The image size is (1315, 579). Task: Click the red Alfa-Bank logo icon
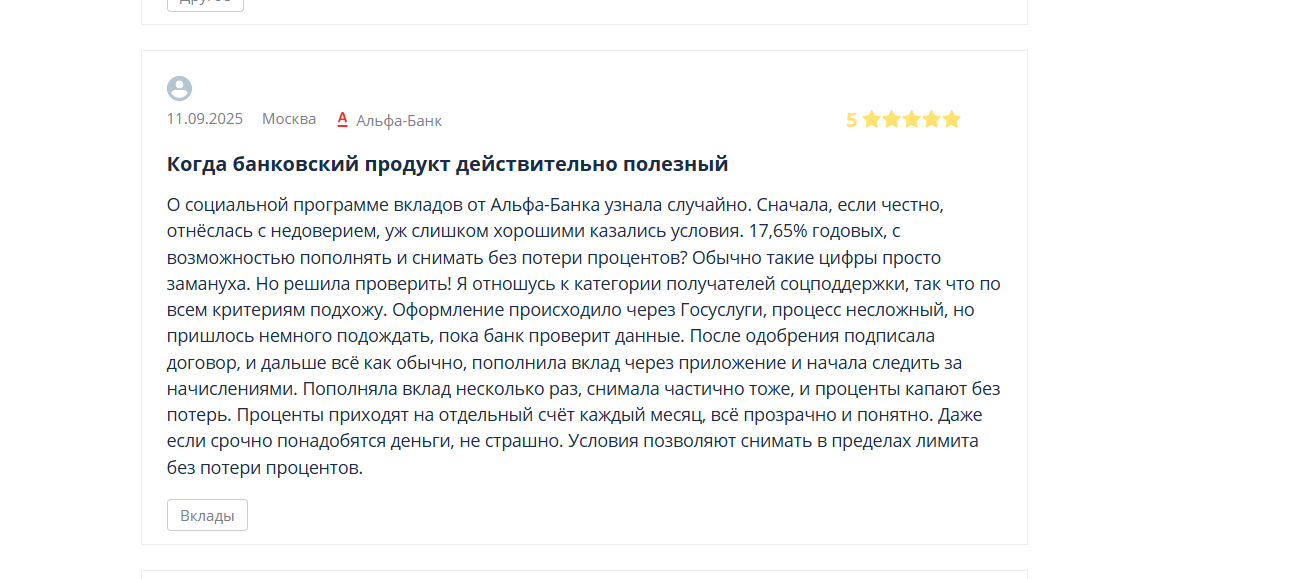click(342, 119)
